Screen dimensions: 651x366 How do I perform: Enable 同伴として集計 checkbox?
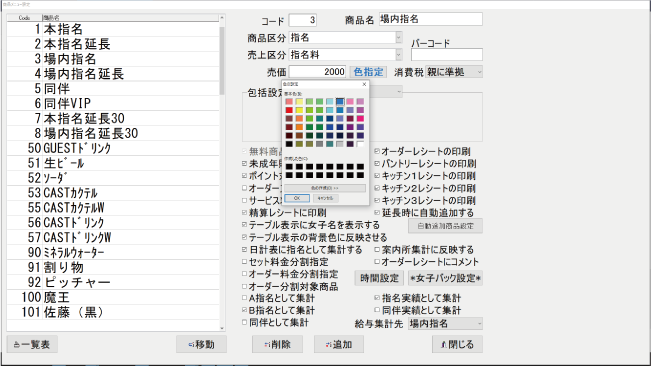click(x=245, y=322)
